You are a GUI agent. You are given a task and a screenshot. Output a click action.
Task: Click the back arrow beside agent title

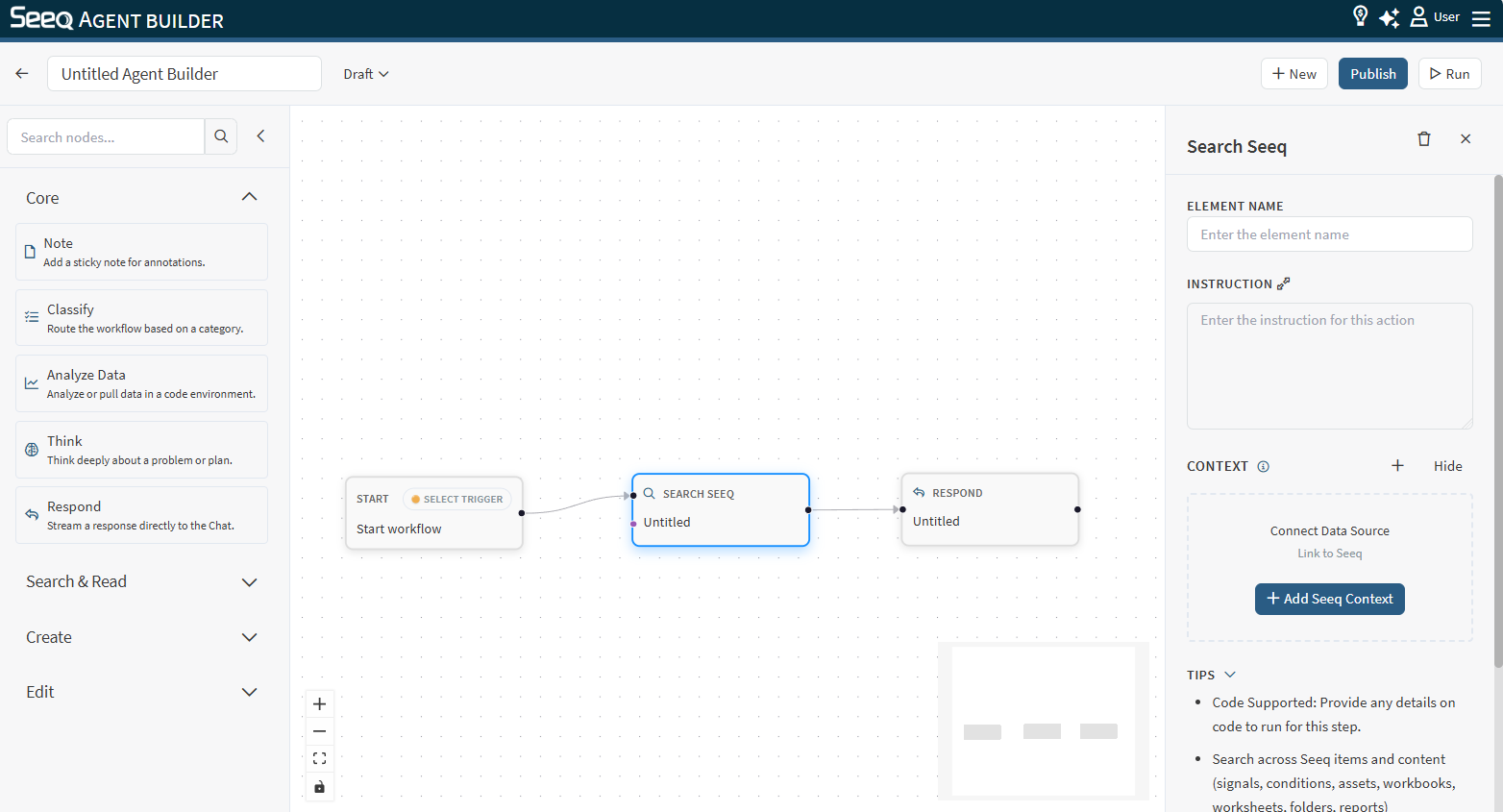click(x=22, y=74)
